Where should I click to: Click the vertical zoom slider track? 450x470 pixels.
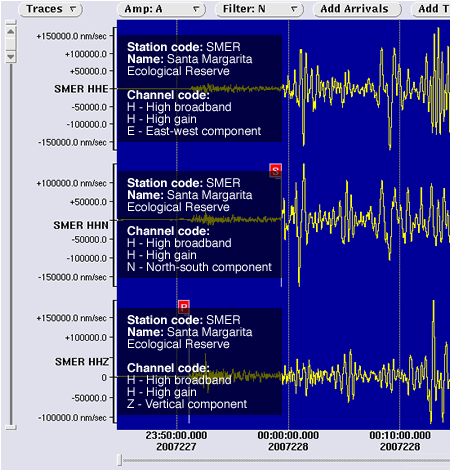(11, 243)
